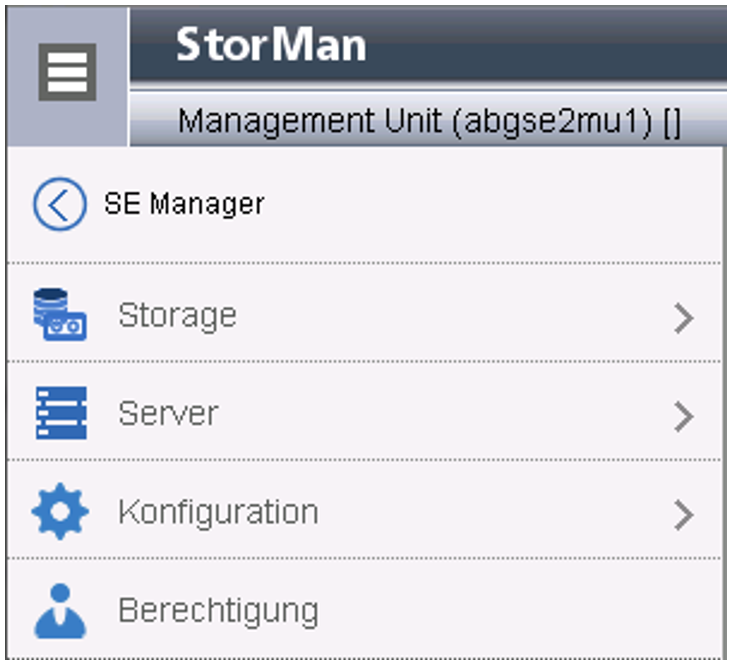Open the Berechtigung menu entry
732x665 pixels.
tap(218, 610)
